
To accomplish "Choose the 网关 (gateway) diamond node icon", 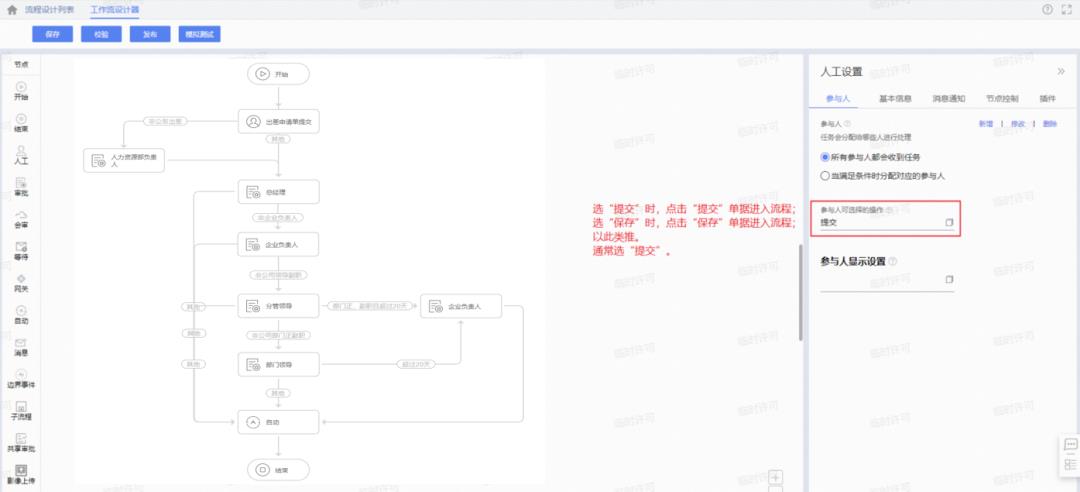I will pos(21,279).
